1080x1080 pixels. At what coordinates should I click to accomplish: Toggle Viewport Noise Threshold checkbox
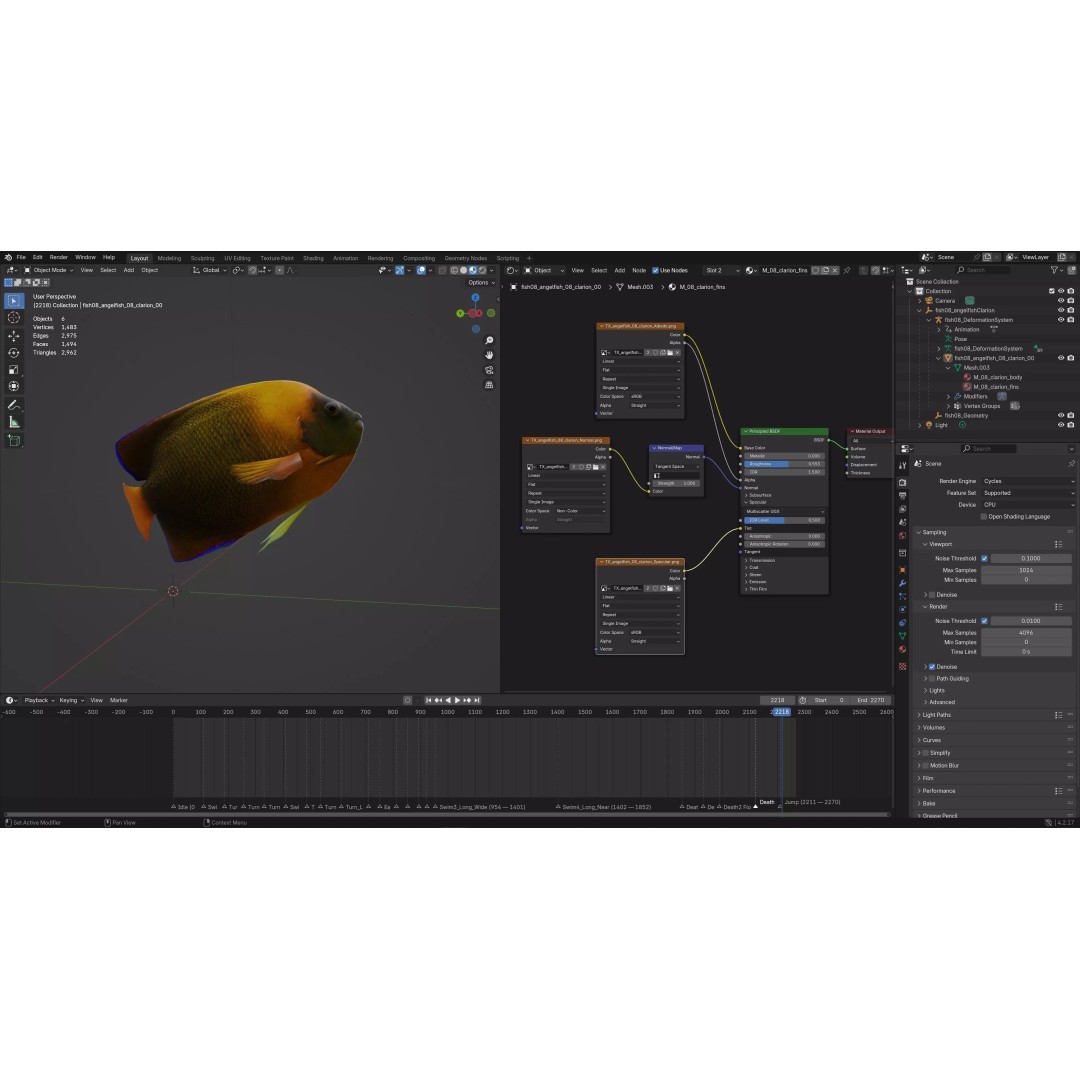(984, 559)
